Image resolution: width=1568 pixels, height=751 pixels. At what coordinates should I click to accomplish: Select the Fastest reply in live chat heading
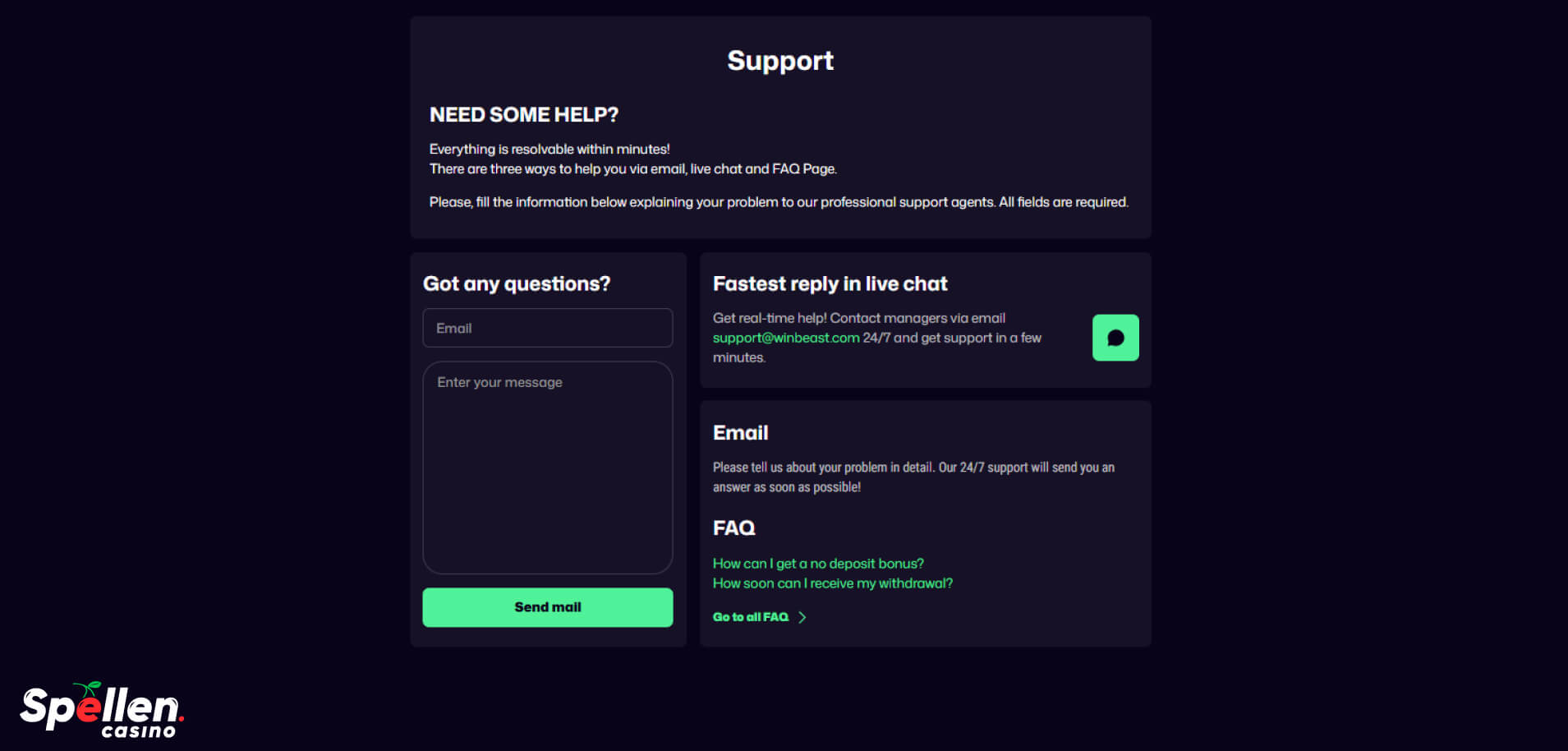click(x=830, y=284)
